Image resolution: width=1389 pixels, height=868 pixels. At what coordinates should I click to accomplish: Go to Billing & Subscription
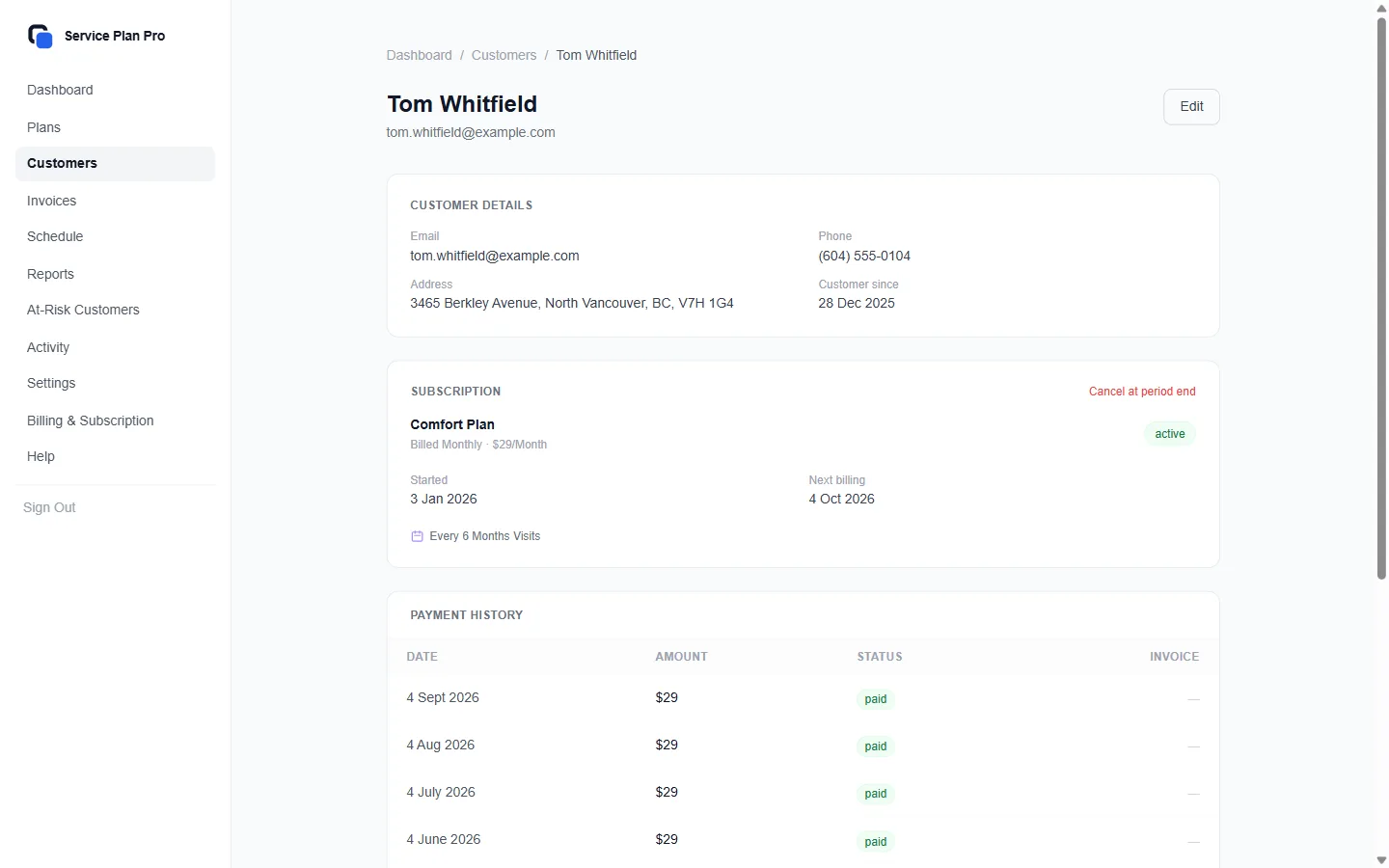tap(115, 420)
